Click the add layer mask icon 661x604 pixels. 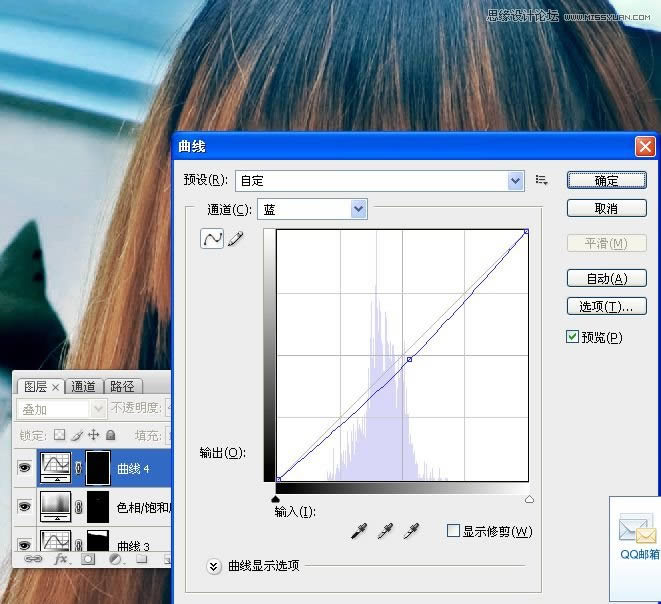(87, 560)
